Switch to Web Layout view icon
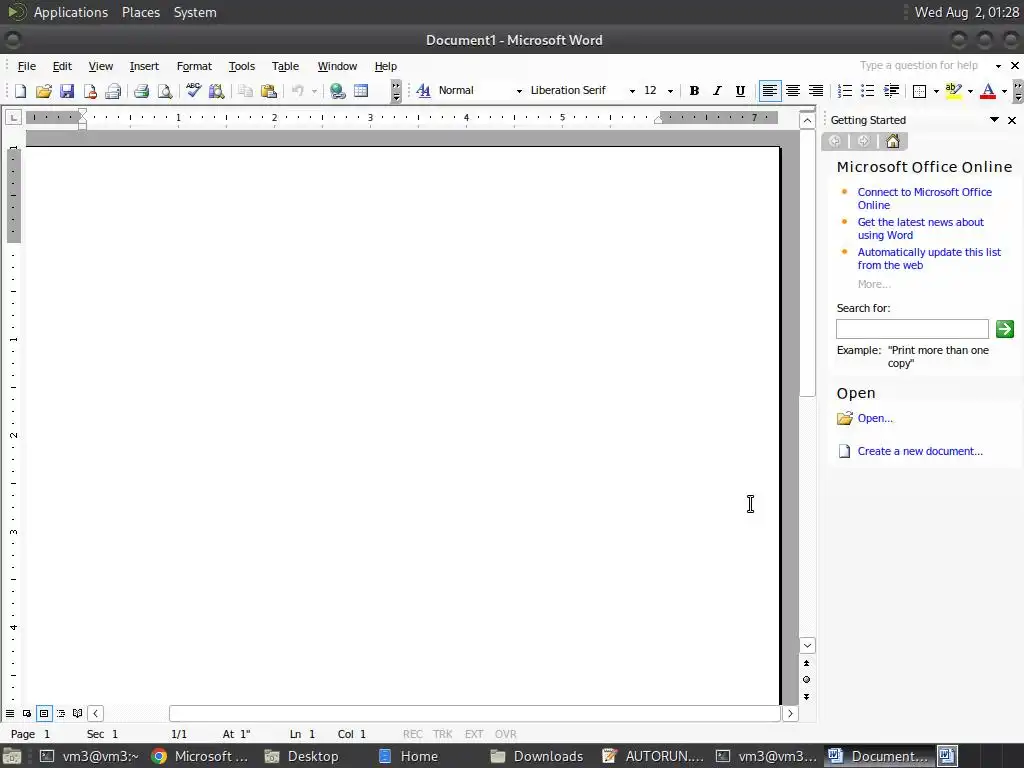This screenshot has width=1024, height=768. [x=27, y=713]
